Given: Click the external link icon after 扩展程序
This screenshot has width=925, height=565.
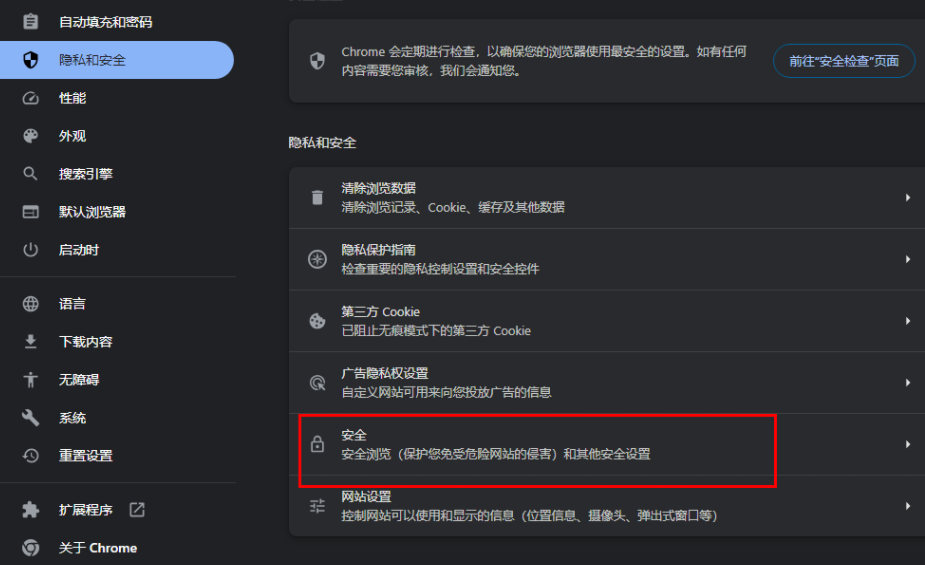Looking at the screenshot, I should point(137,510).
